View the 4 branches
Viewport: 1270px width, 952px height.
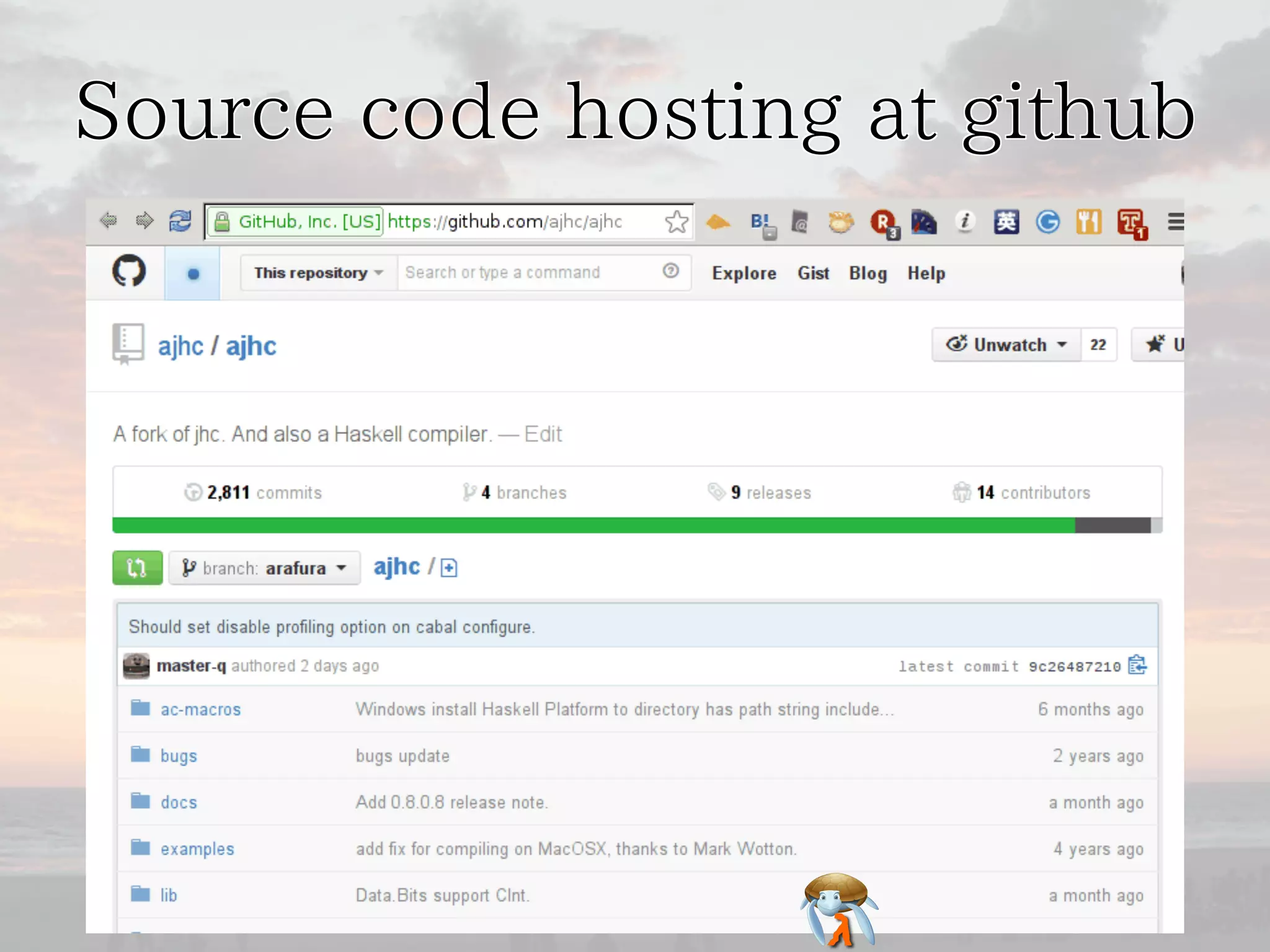click(x=514, y=493)
